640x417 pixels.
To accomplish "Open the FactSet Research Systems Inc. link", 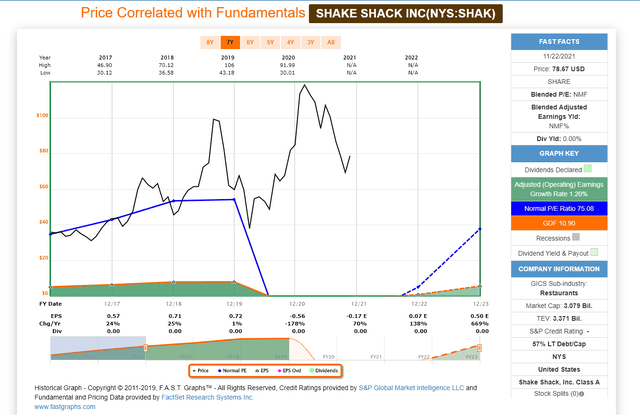I will point(207,397).
